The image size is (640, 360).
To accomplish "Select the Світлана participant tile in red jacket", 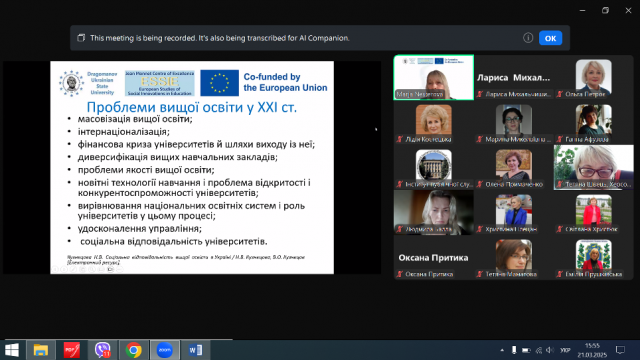I will 593,212.
